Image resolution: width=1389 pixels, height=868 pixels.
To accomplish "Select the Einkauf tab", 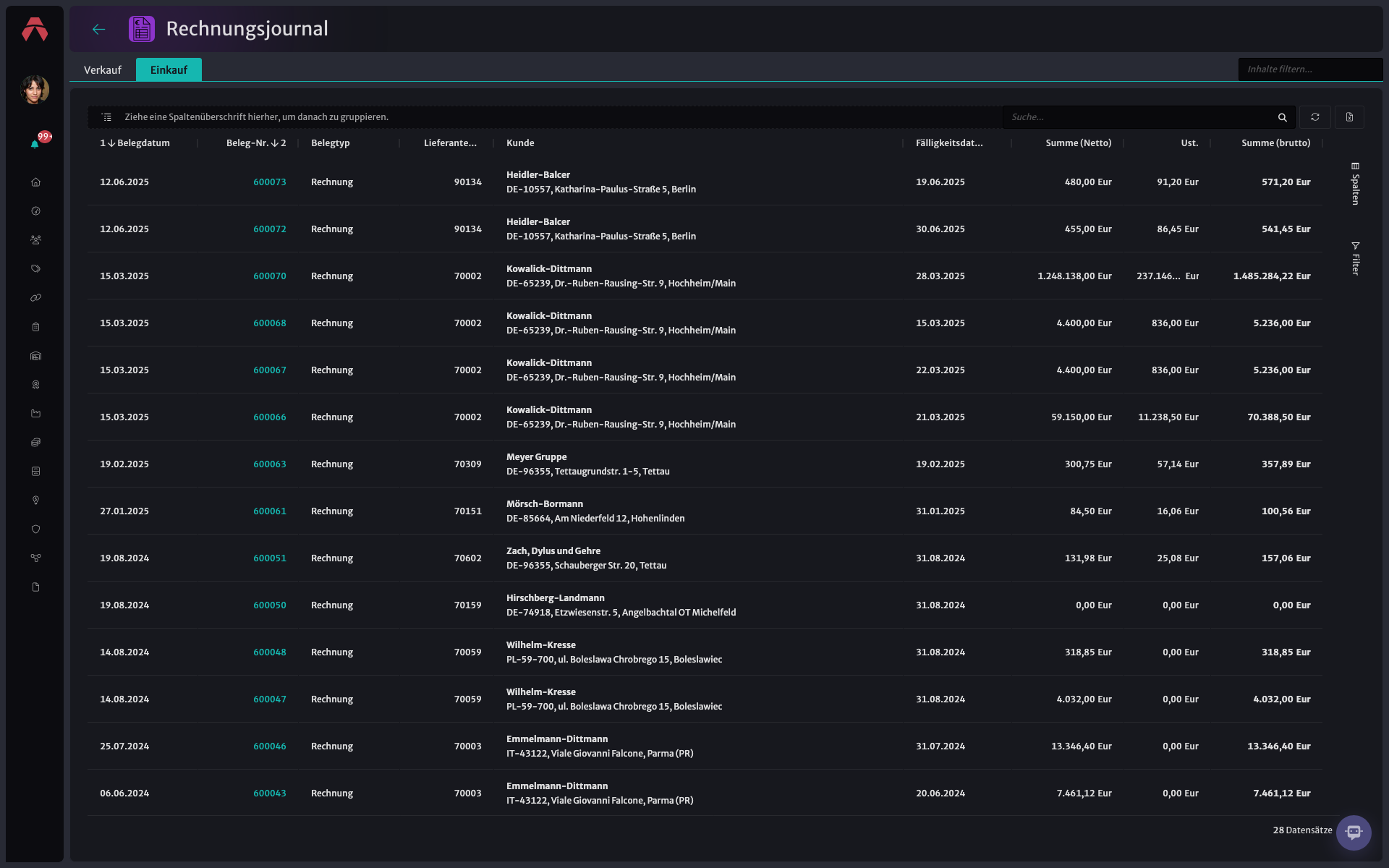I will [x=169, y=70].
